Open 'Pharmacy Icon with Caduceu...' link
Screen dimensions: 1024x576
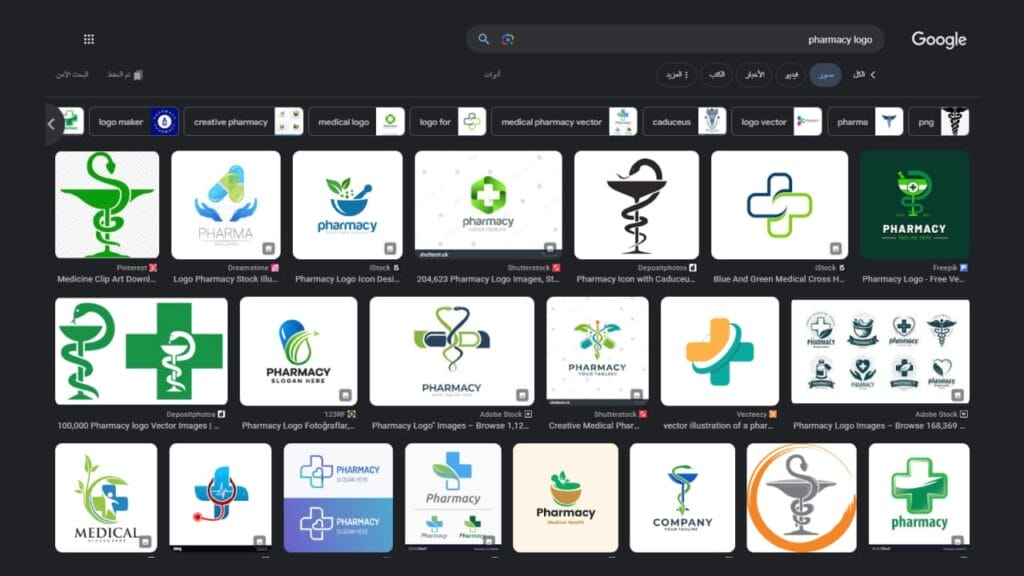(636, 280)
